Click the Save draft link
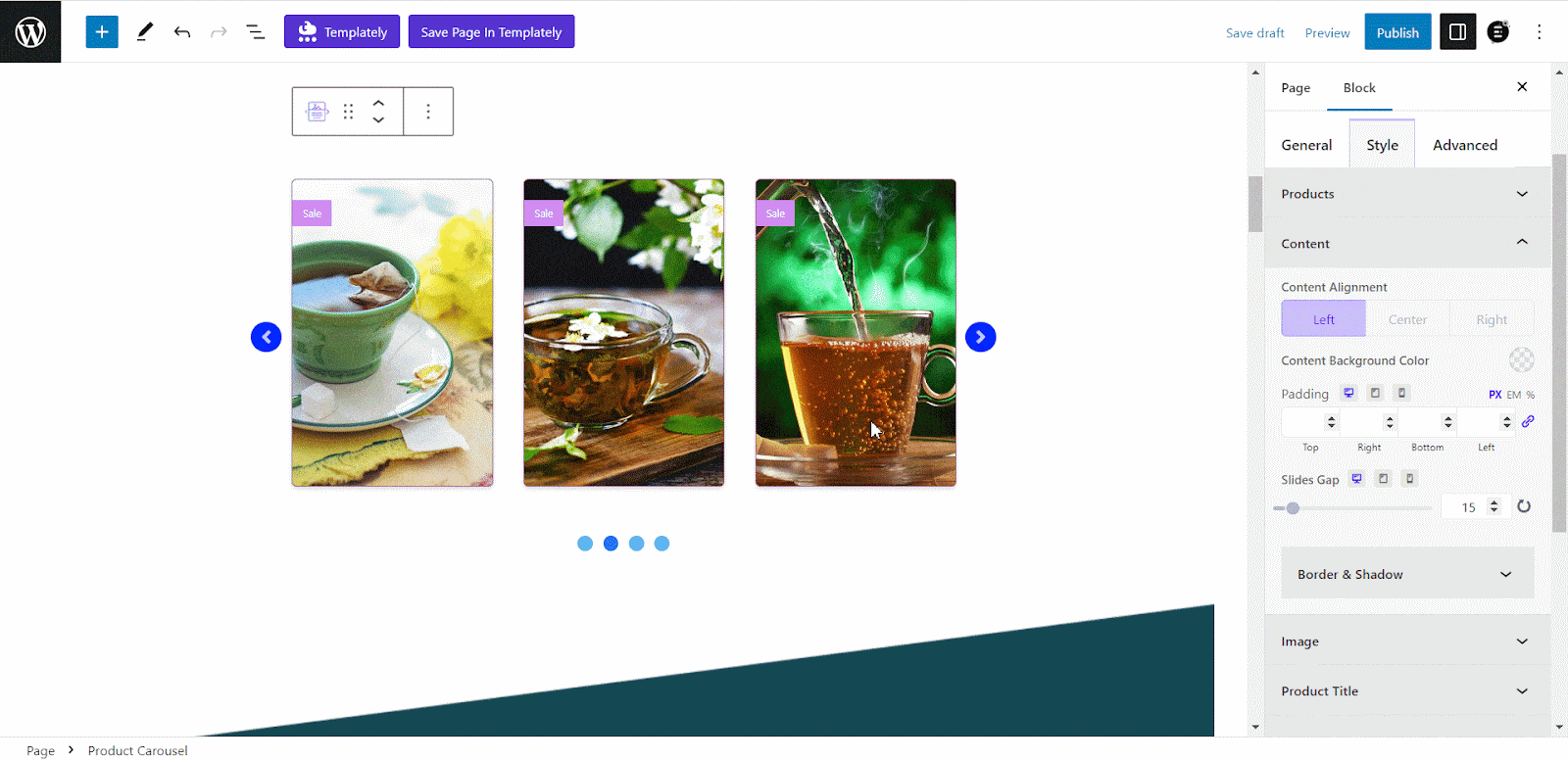This screenshot has height=761, width=1568. point(1254,32)
